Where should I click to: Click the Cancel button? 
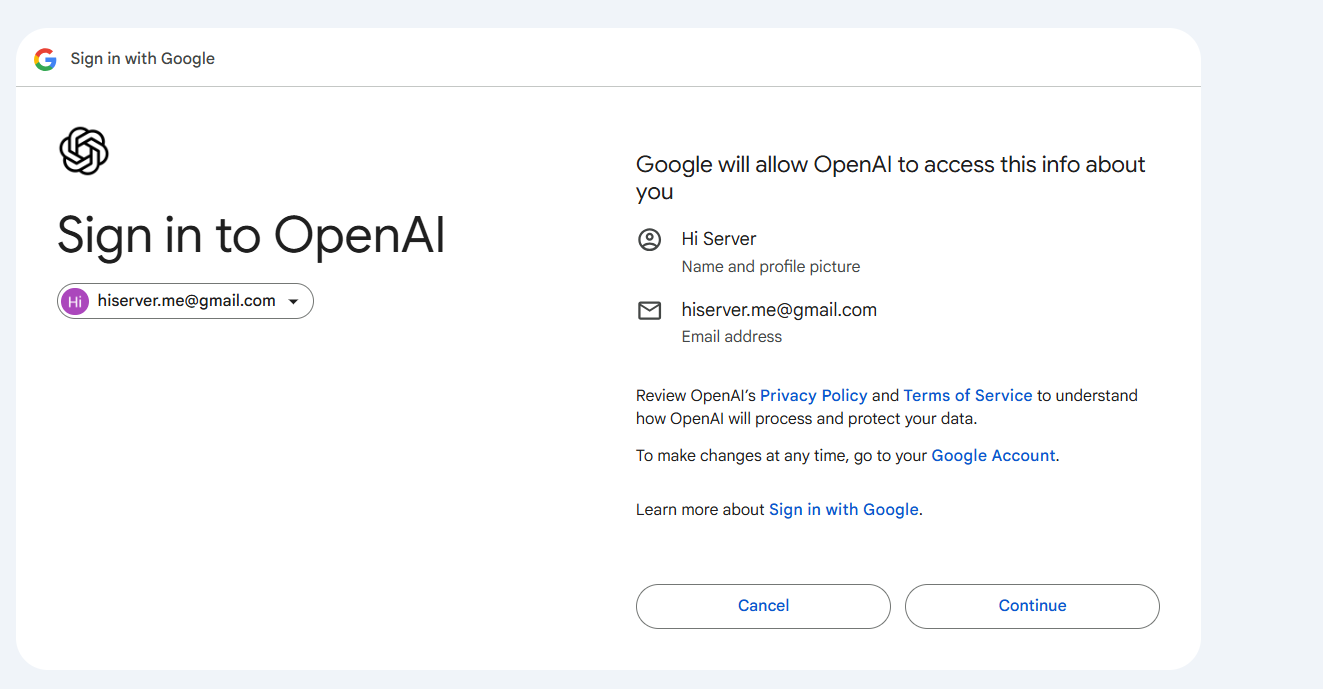[763, 606]
